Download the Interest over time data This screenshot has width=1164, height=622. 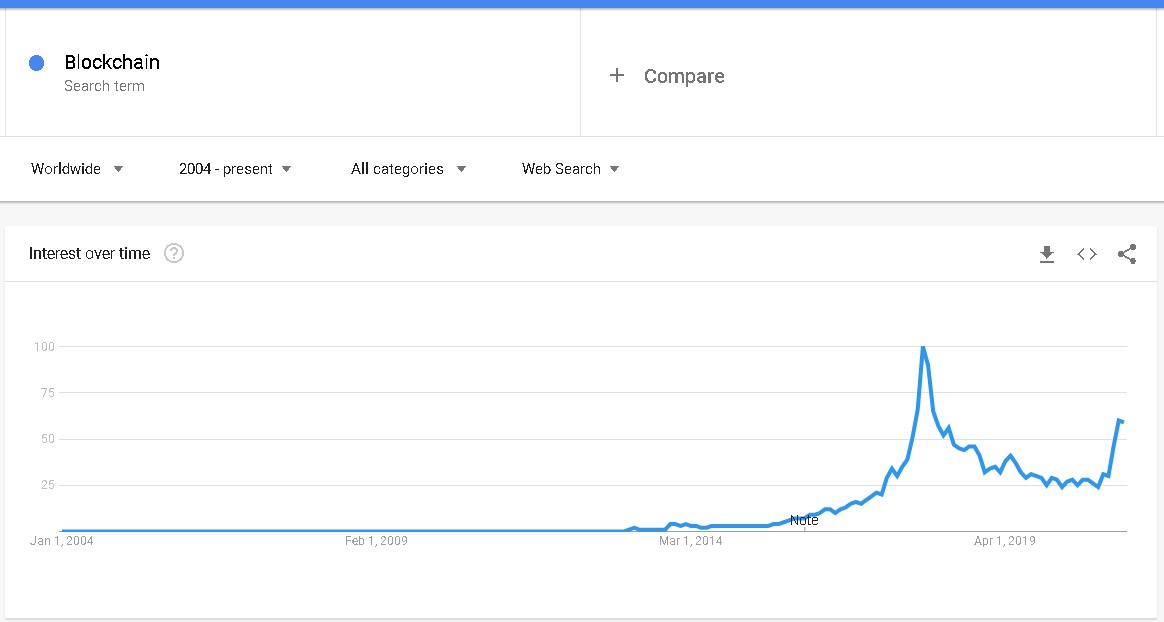[1047, 255]
